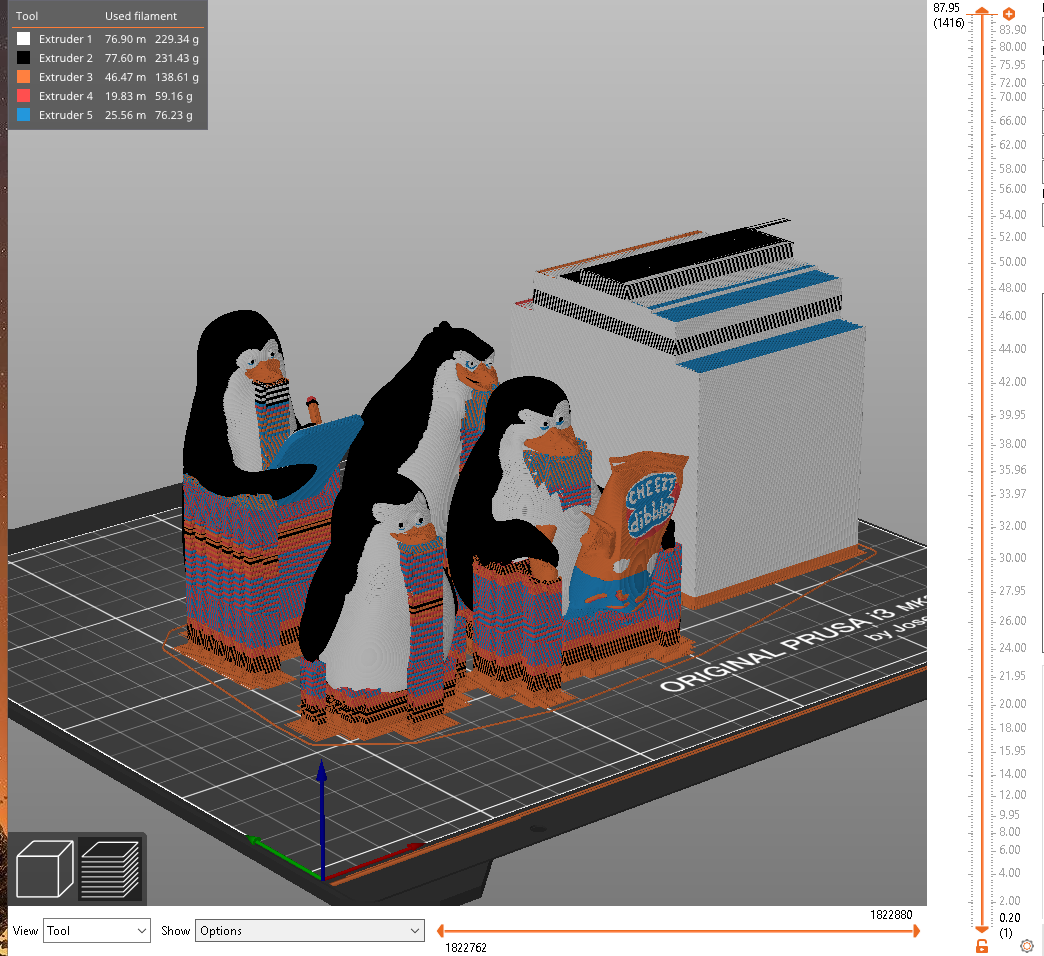Click the Extruder 1 legend label
The image size is (1044, 956).
coord(65,39)
